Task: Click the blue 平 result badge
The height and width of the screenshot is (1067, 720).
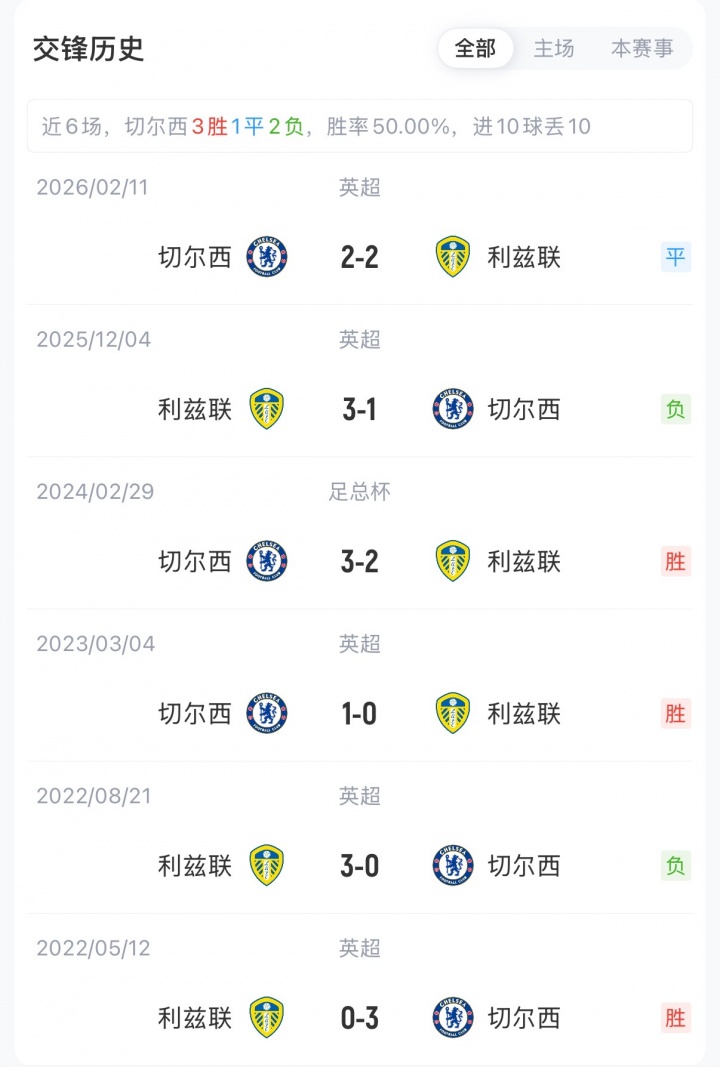Action: pos(676,257)
